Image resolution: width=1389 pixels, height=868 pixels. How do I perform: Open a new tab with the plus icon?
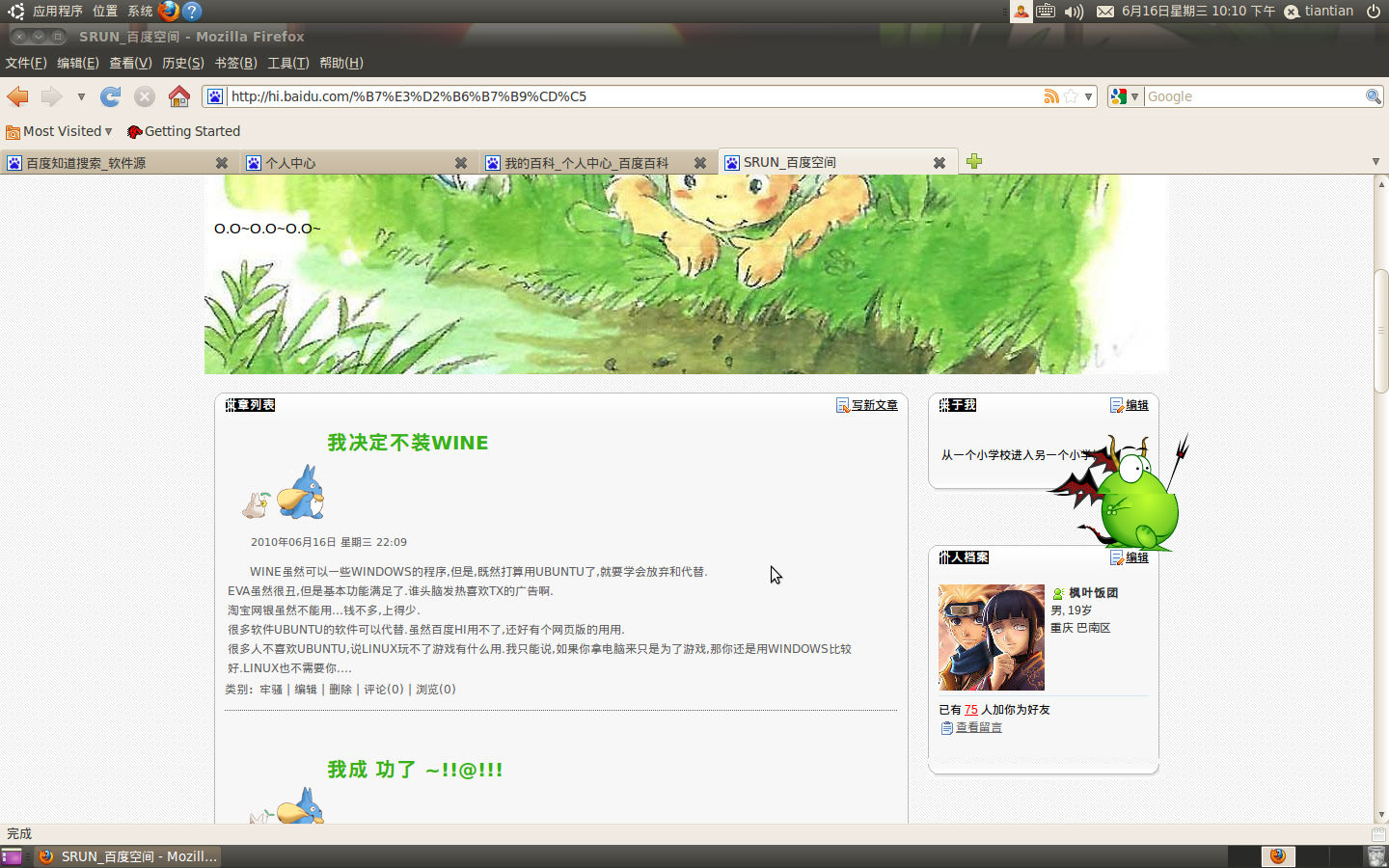[974, 161]
